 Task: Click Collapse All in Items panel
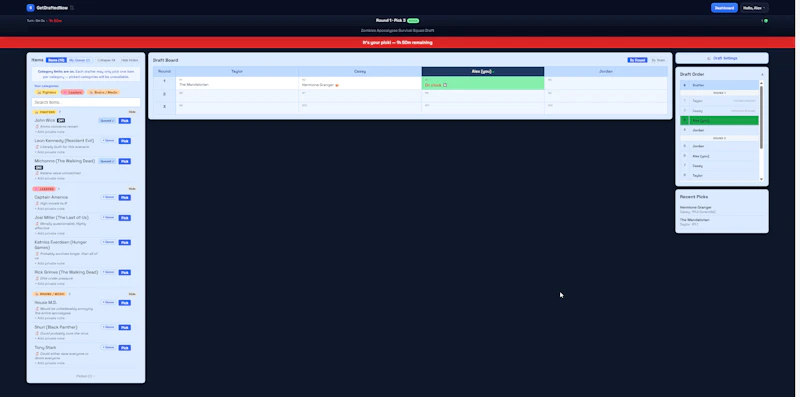coord(106,60)
